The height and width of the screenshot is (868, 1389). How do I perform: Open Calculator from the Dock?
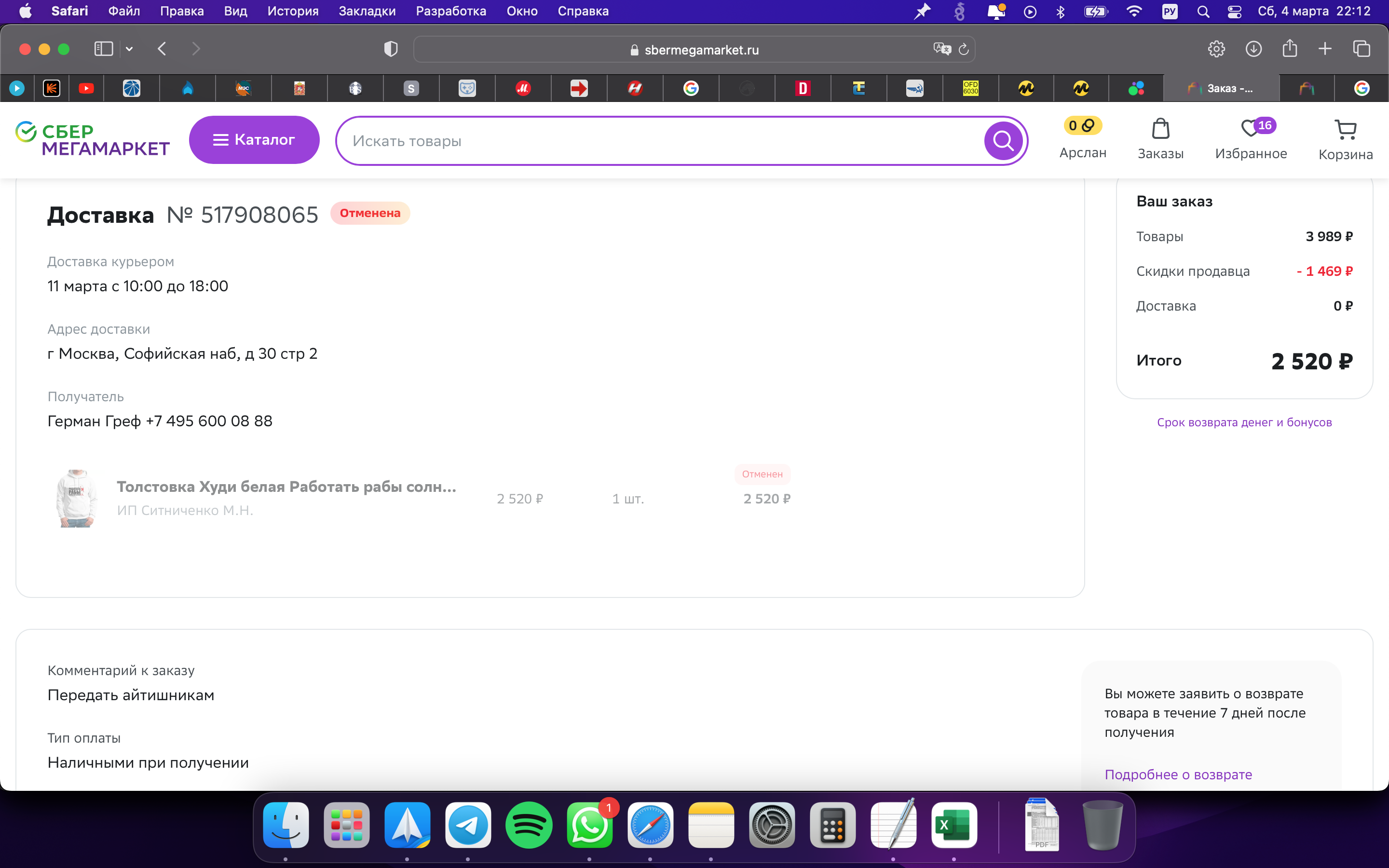click(833, 825)
